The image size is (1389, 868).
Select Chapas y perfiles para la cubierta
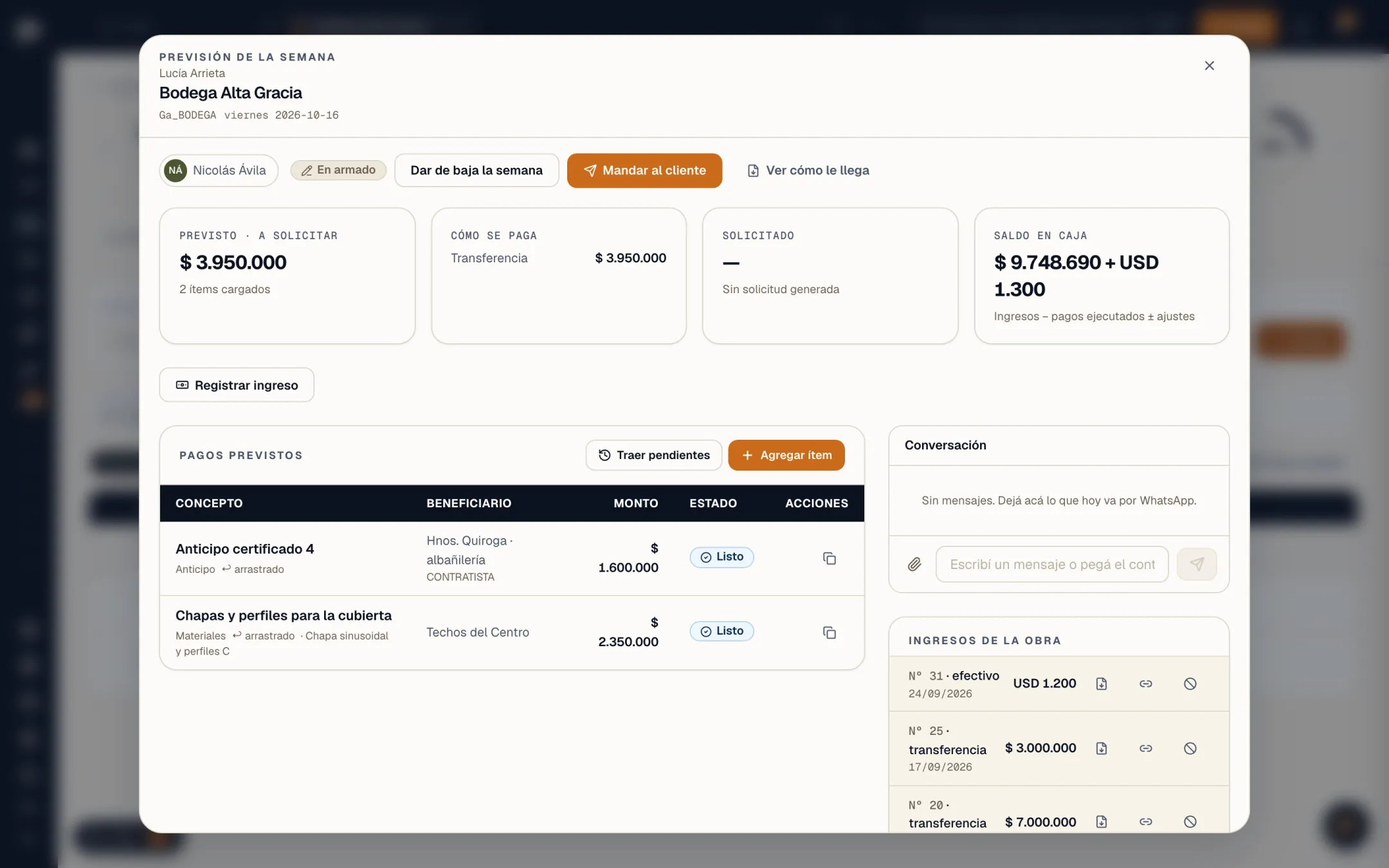(x=284, y=615)
